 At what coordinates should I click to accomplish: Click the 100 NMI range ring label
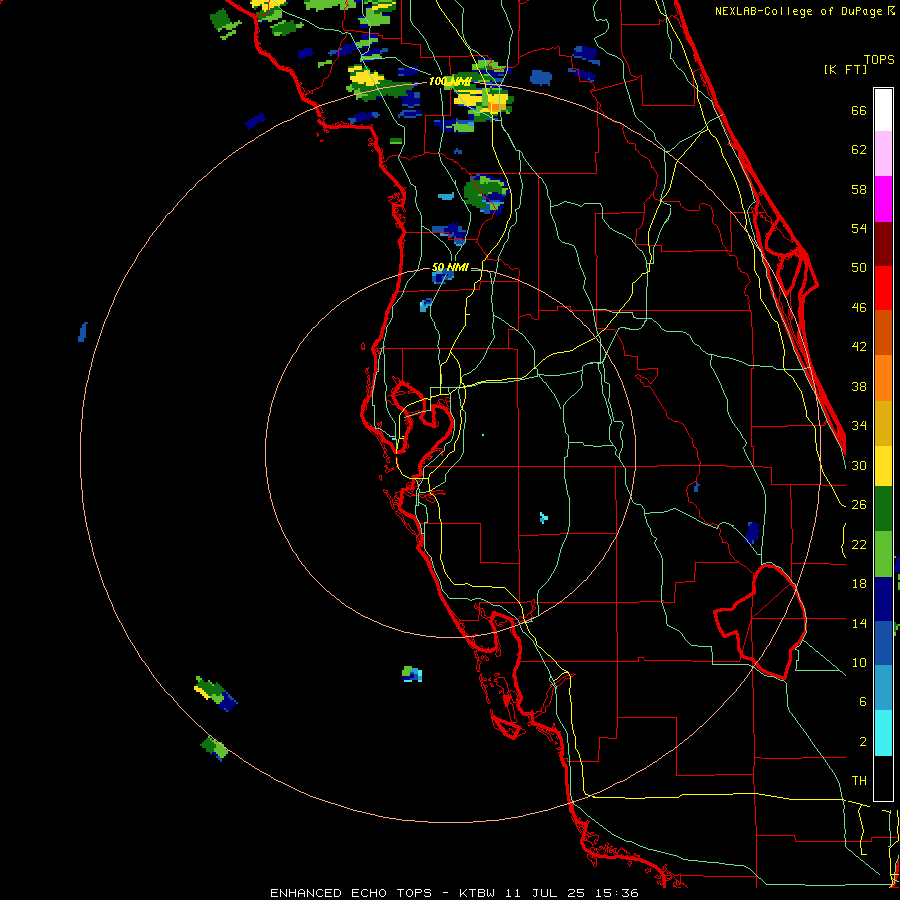click(449, 82)
